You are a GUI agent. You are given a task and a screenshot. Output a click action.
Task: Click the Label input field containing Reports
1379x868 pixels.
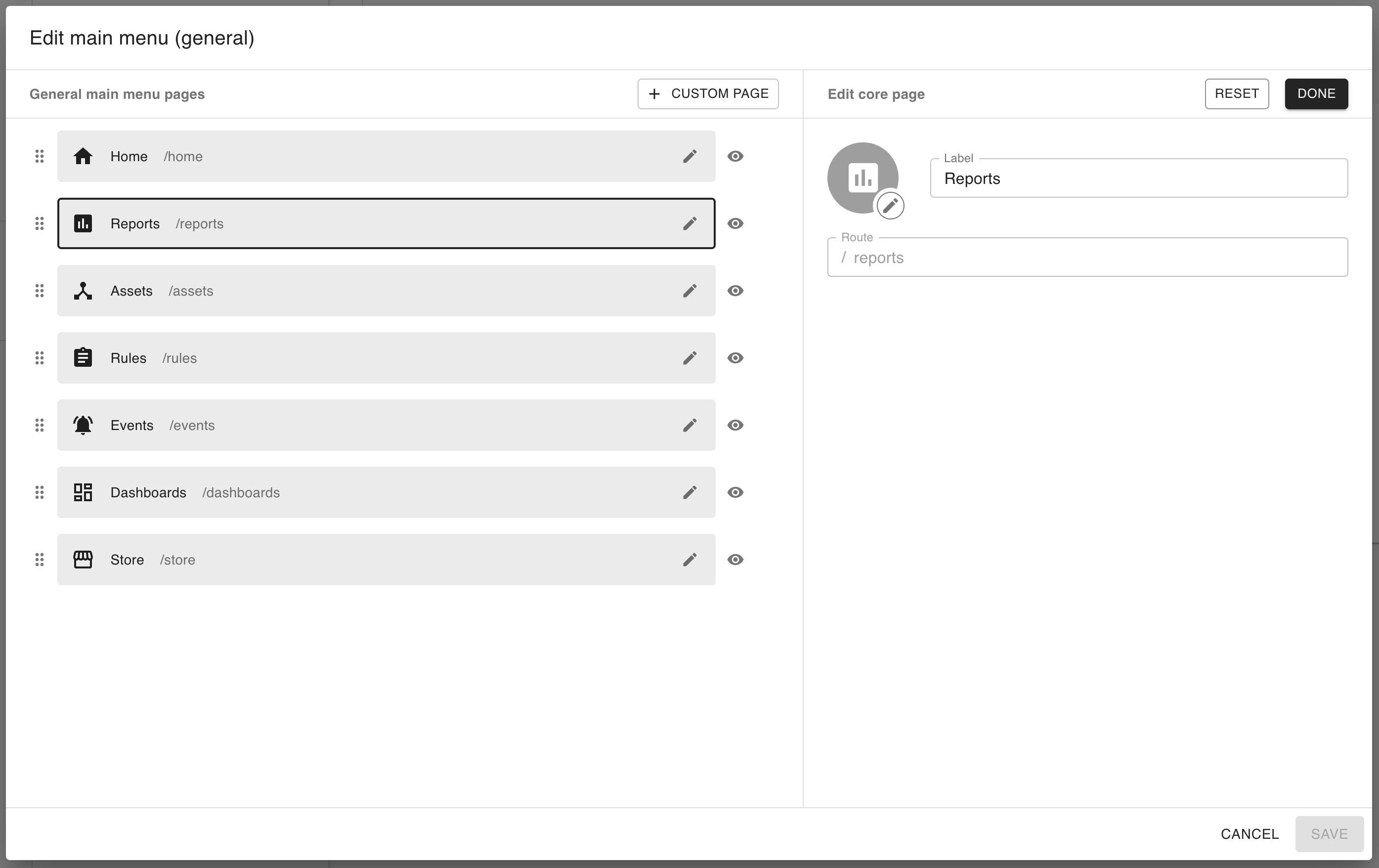[x=1138, y=178]
